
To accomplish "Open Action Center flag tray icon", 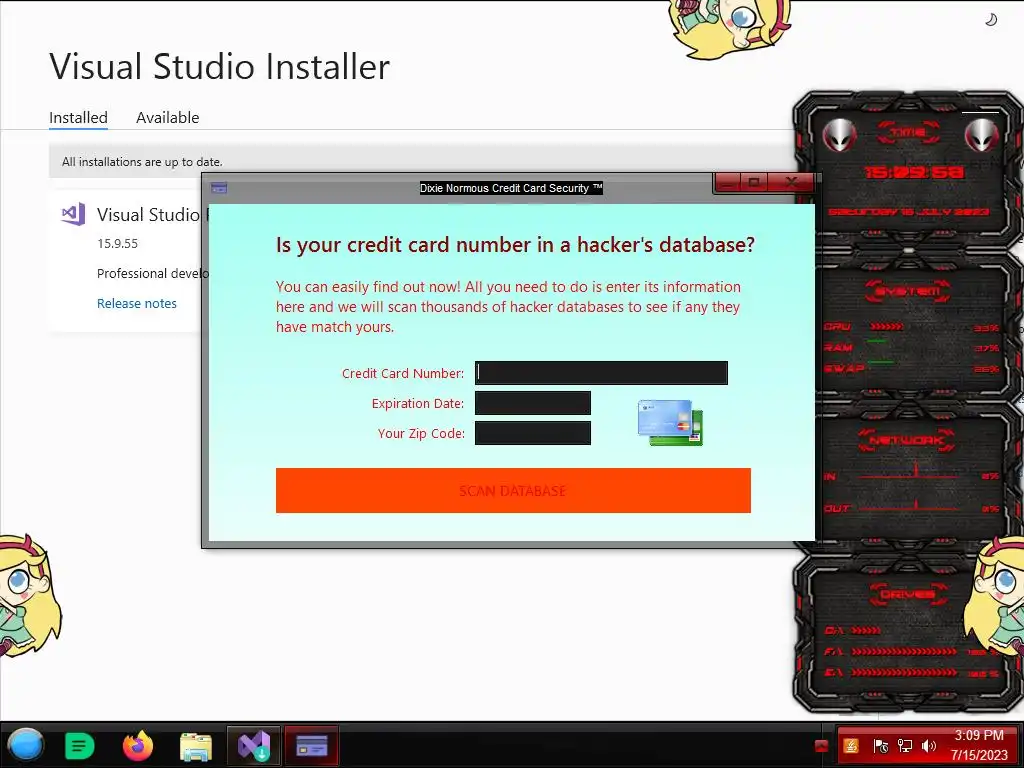I will [x=880, y=746].
